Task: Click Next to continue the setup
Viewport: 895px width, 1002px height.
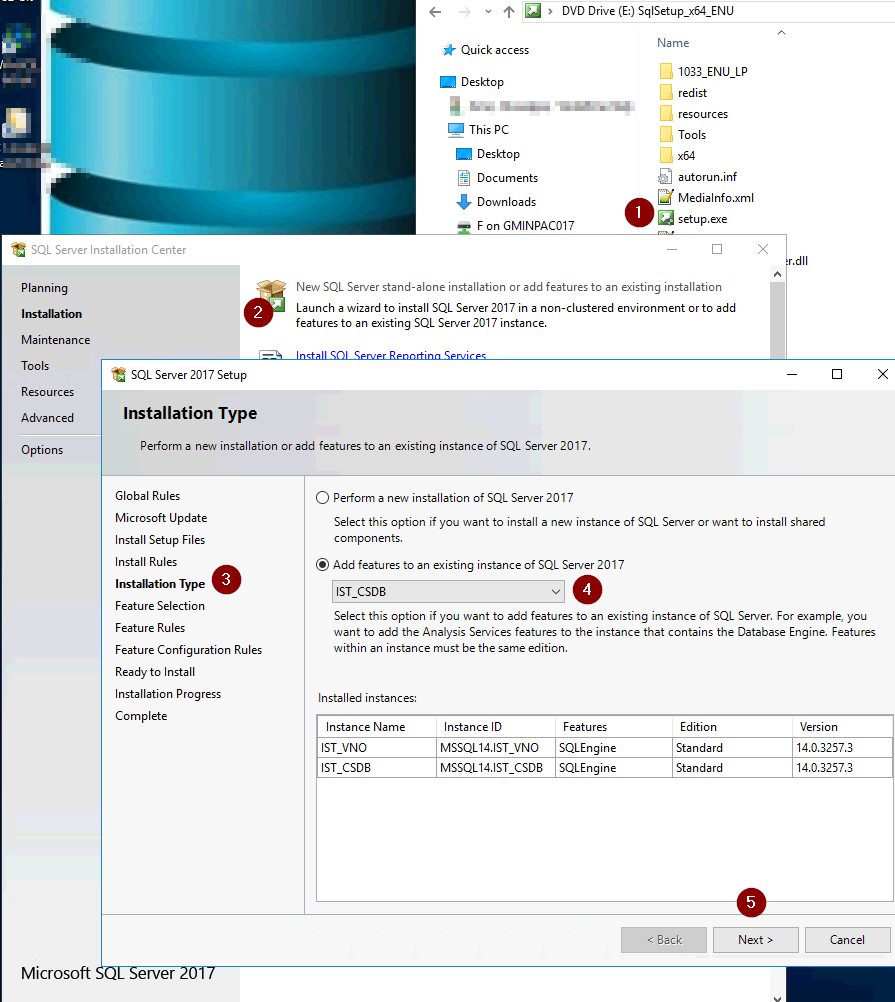Action: pos(755,939)
